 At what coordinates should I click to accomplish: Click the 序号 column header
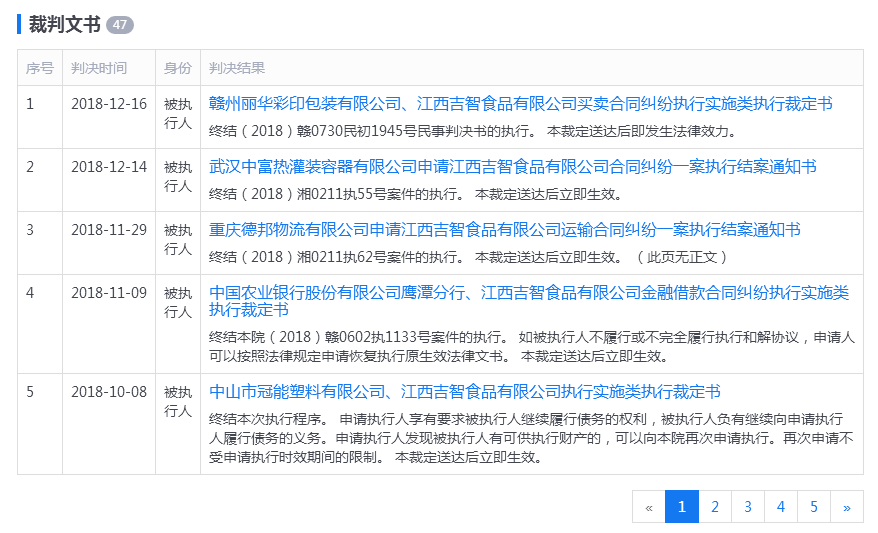coord(40,68)
